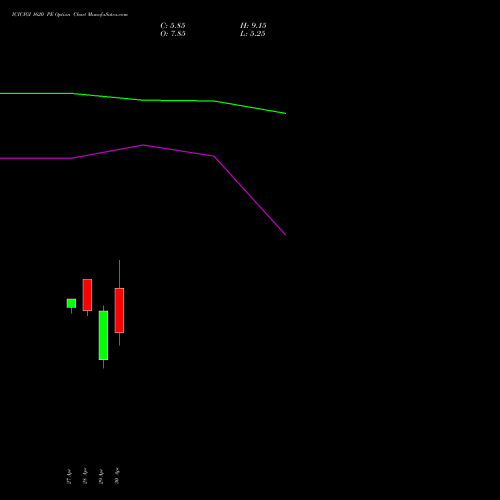
Task: Click the open value O: 7.85
Action: click(173, 34)
